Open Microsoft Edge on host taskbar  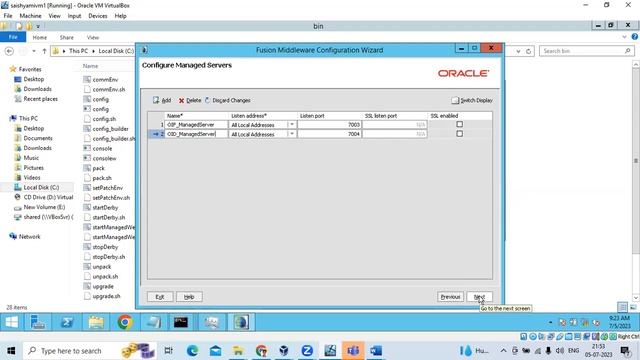coord(192,351)
